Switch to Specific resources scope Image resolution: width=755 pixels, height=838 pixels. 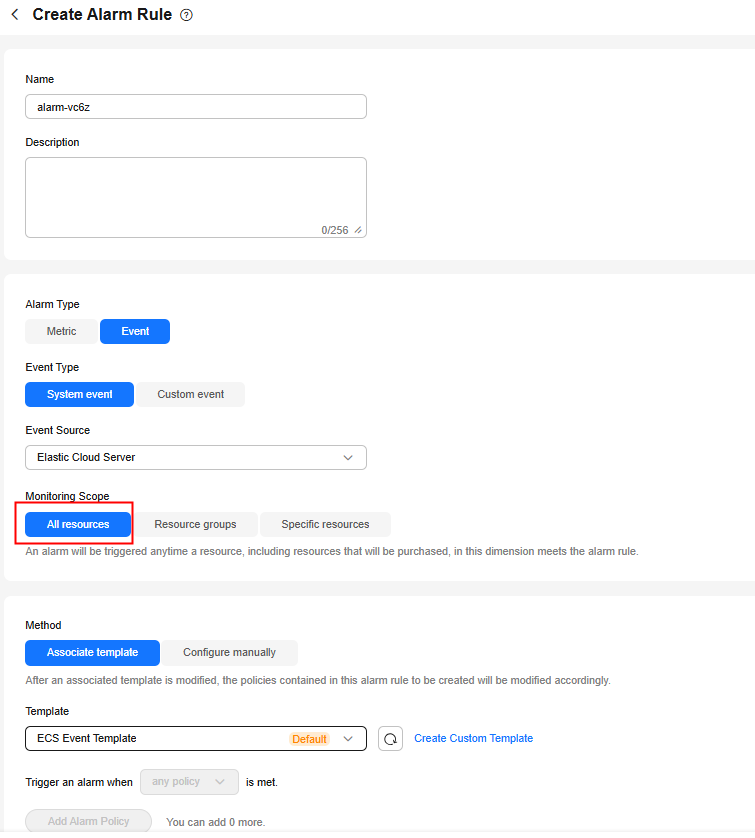(325, 524)
